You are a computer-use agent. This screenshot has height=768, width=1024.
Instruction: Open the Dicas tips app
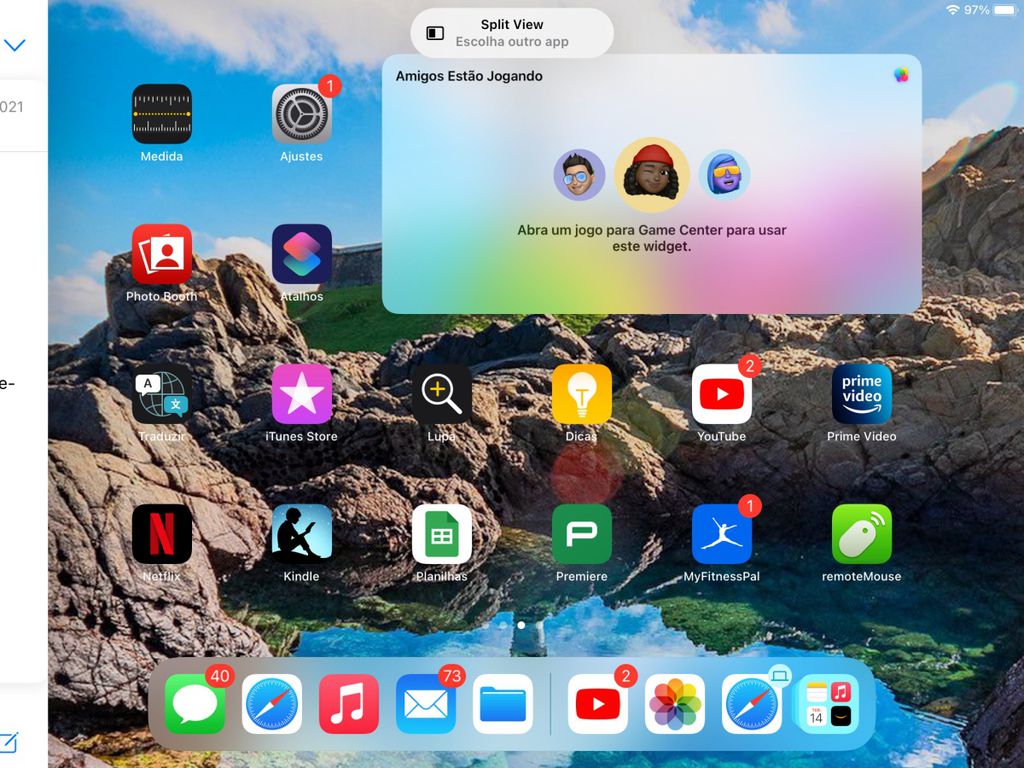pyautogui.click(x=581, y=394)
